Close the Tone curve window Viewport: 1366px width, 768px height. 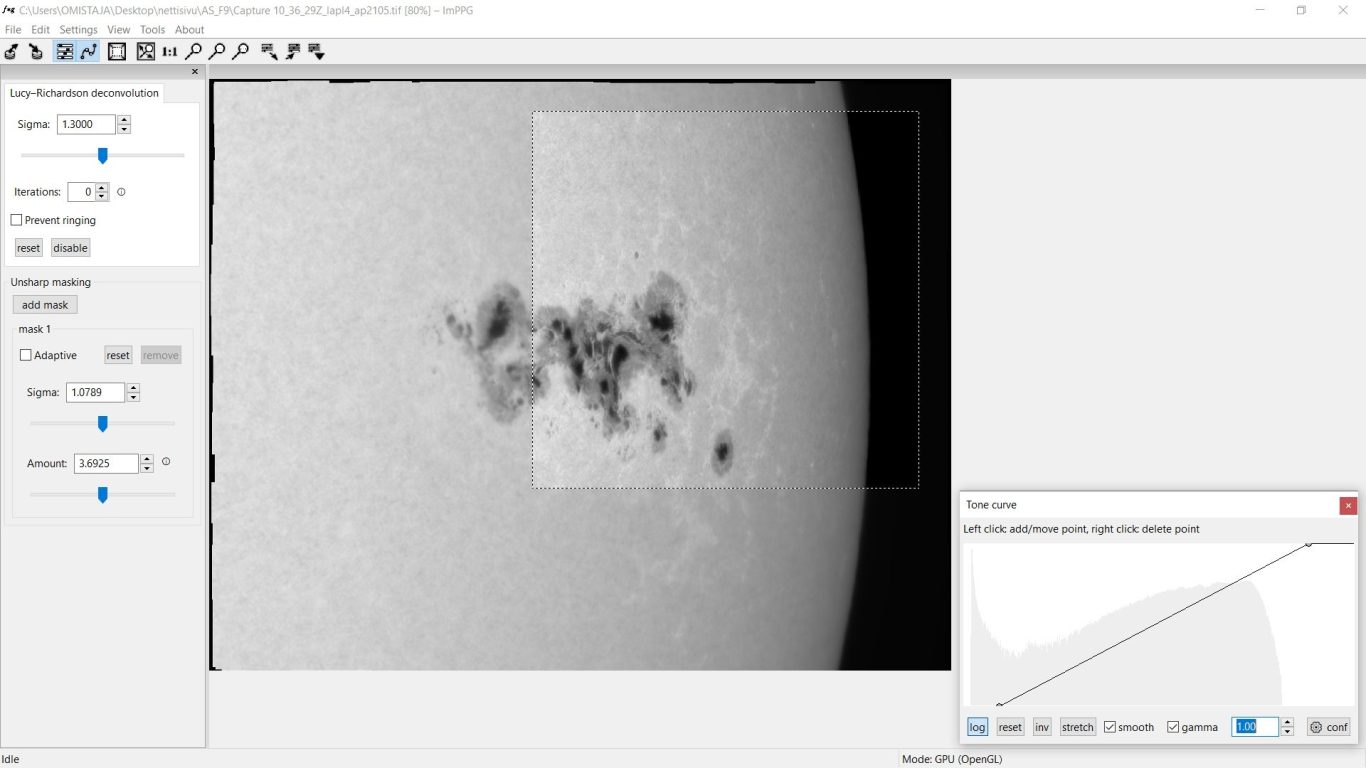click(1348, 506)
